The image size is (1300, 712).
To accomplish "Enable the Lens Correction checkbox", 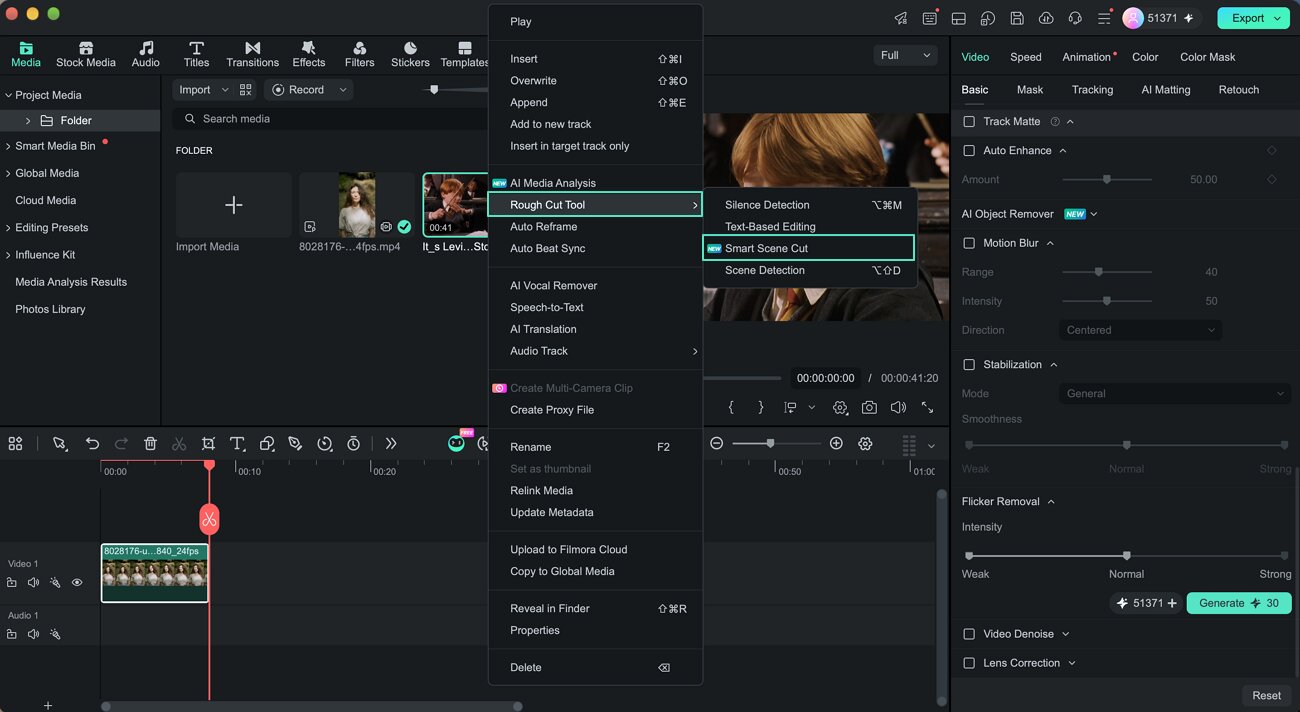I will tap(968, 663).
